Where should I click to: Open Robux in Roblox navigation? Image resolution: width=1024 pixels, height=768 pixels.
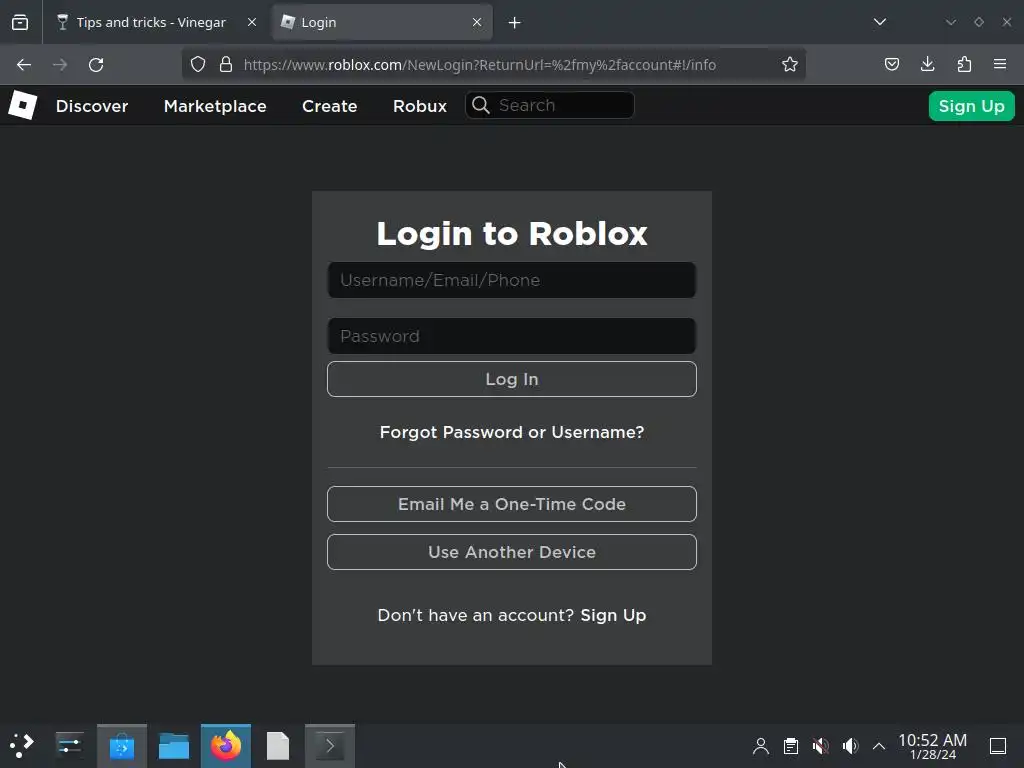pos(420,106)
